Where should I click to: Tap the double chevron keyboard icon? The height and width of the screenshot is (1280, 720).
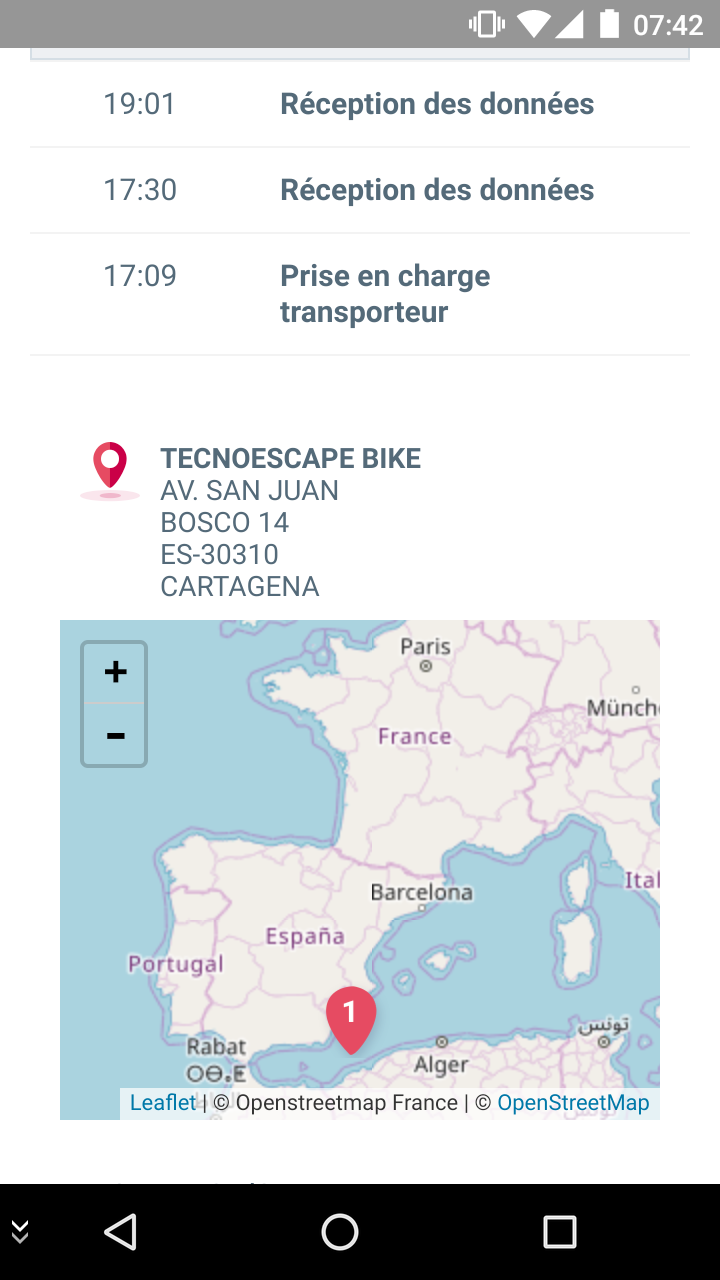(20, 1232)
